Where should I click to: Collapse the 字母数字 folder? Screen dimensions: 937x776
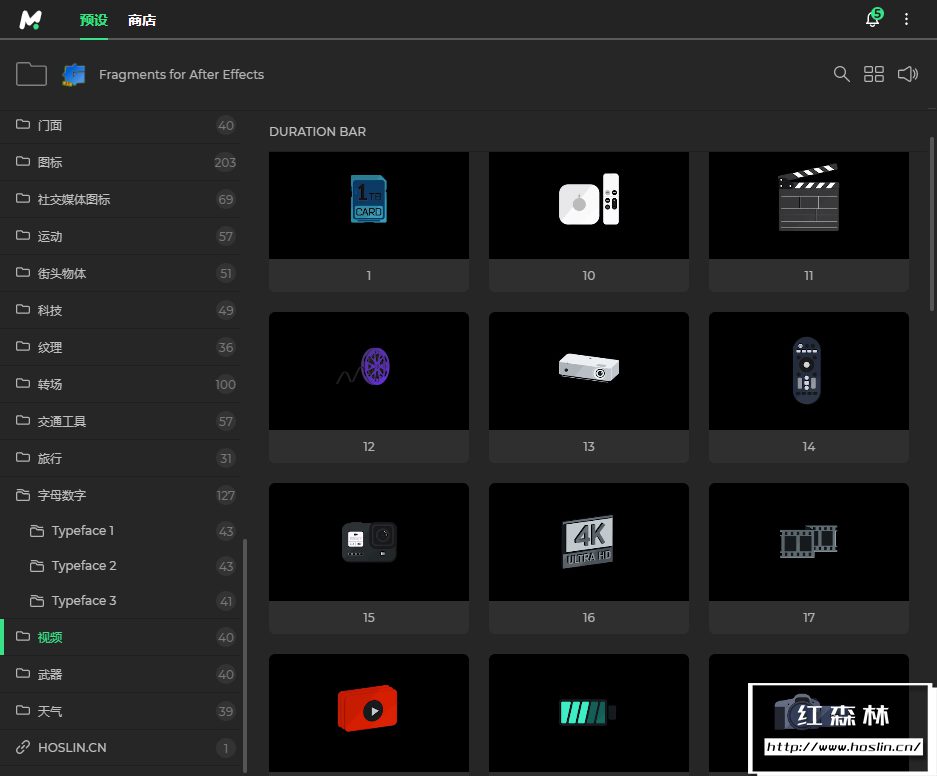(62, 495)
